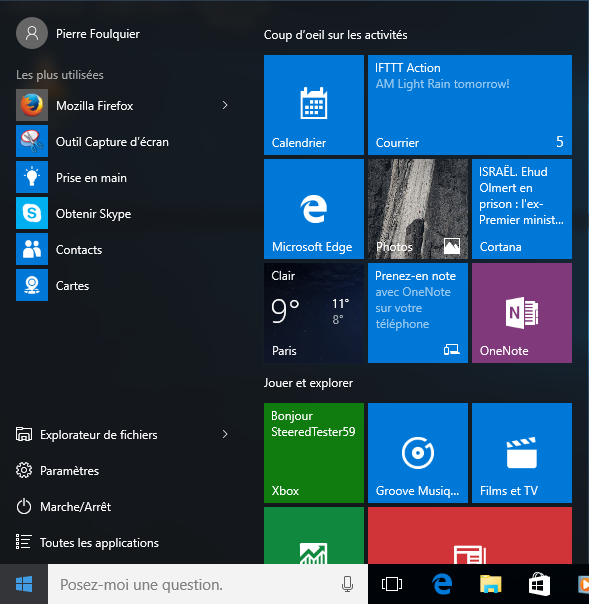Screen dimensions: 589x604
Task: Open the OneNote tile
Action: [x=522, y=313]
